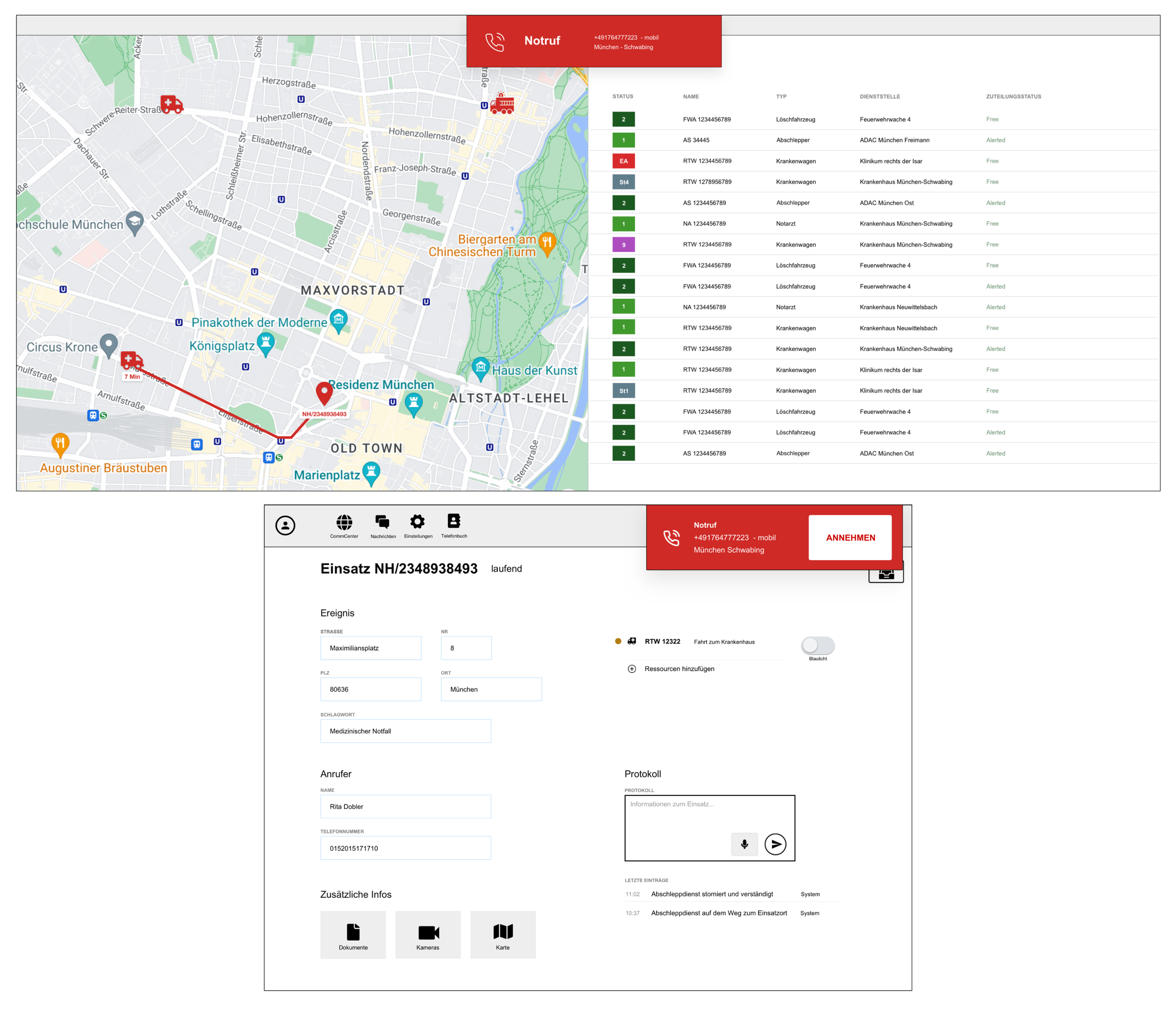Click Schlagwort field Medizinischer Notfall

(x=405, y=731)
